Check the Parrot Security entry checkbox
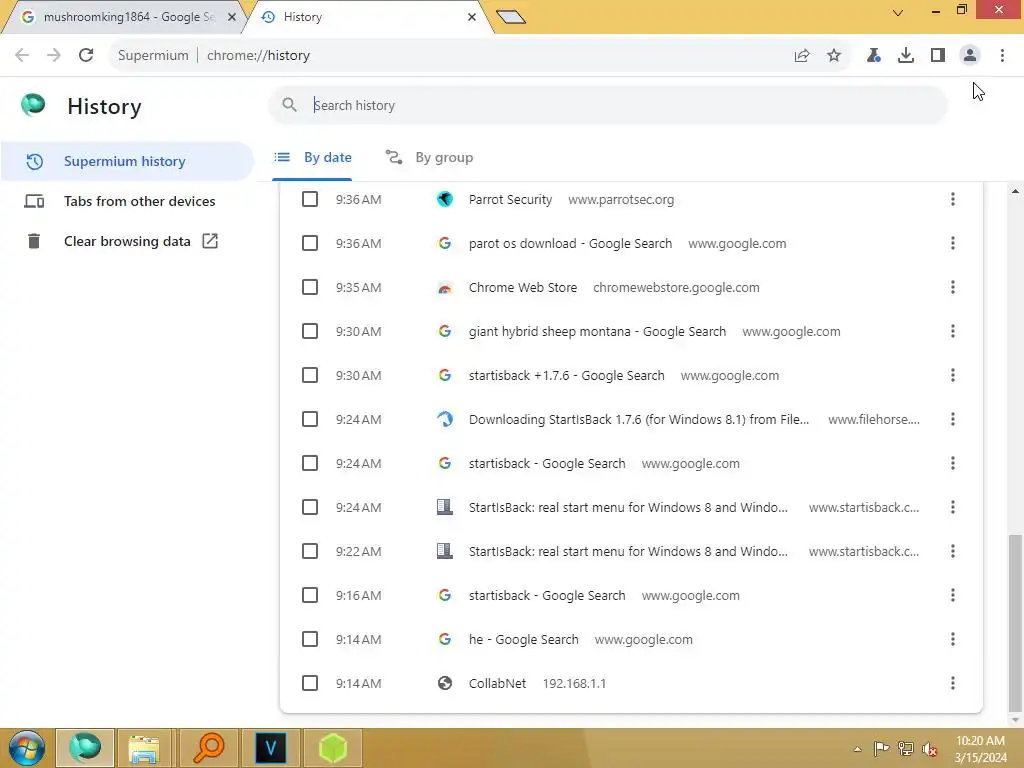Viewport: 1024px width, 768px height. click(310, 199)
